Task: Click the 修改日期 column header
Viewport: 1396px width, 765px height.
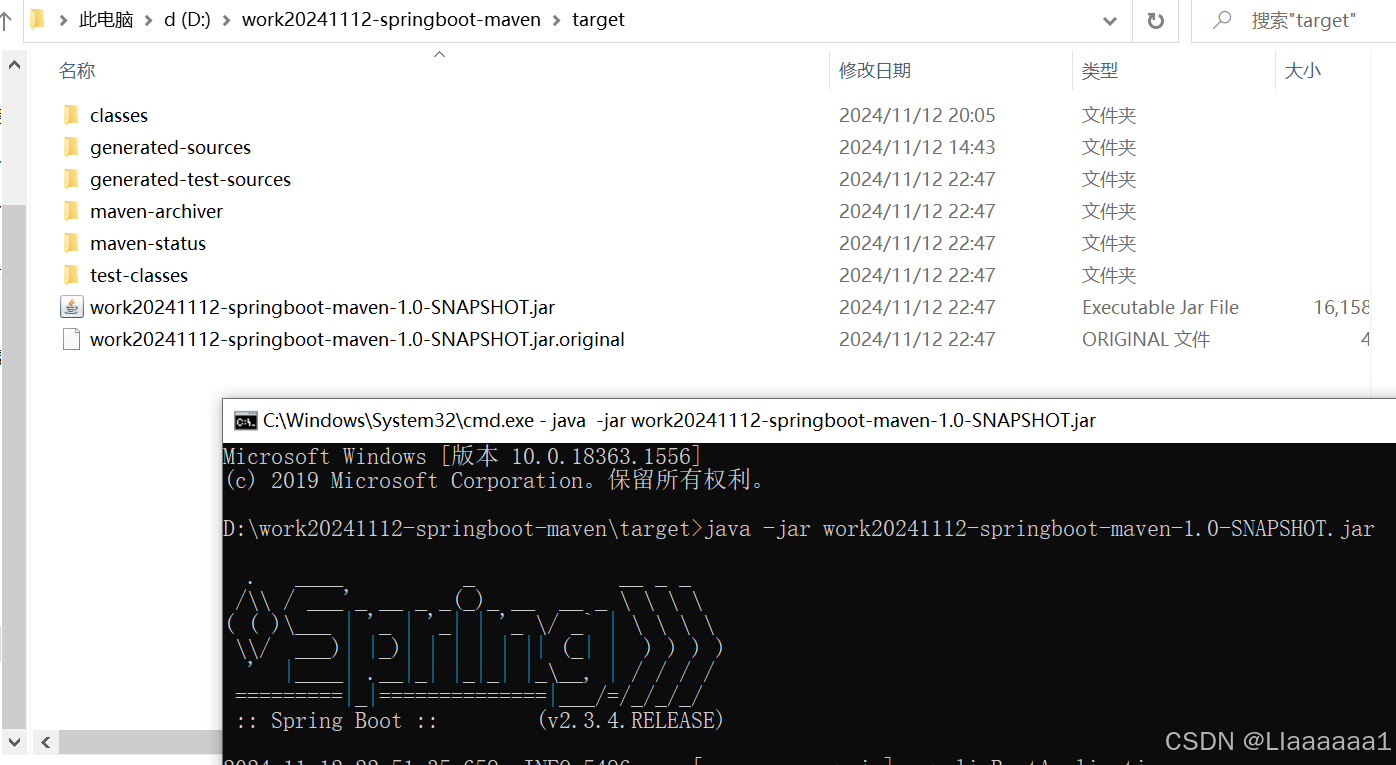Action: pyautogui.click(x=875, y=70)
